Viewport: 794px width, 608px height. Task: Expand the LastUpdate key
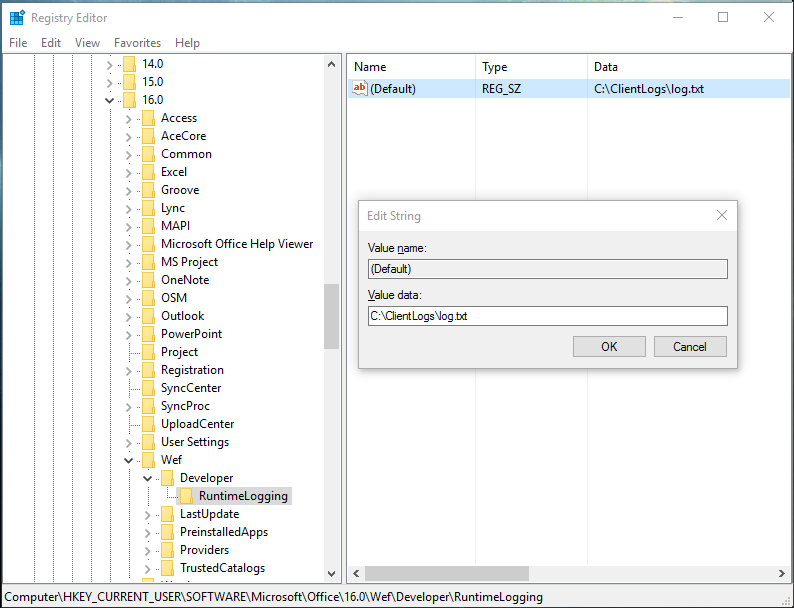pos(147,515)
